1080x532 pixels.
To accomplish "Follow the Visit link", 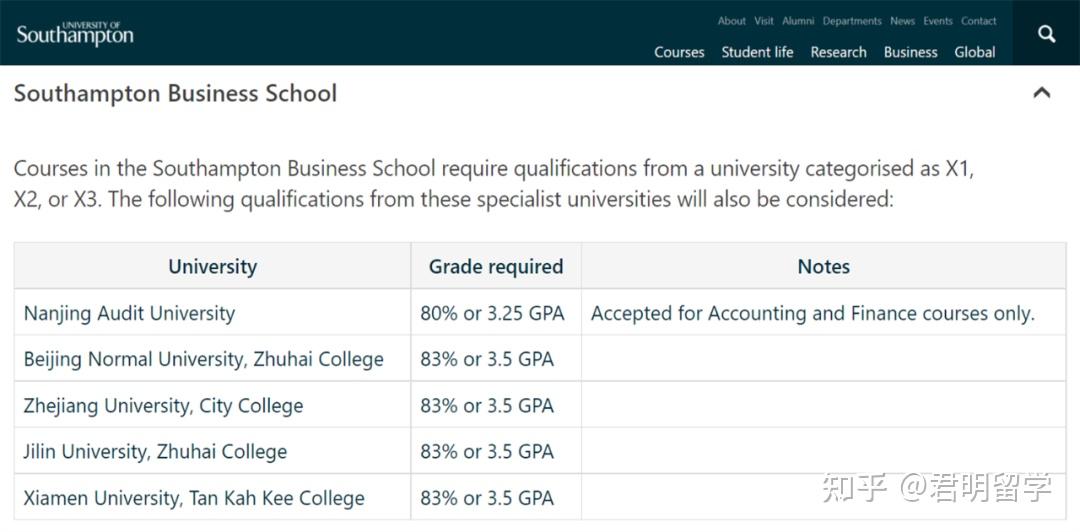I will (x=764, y=21).
